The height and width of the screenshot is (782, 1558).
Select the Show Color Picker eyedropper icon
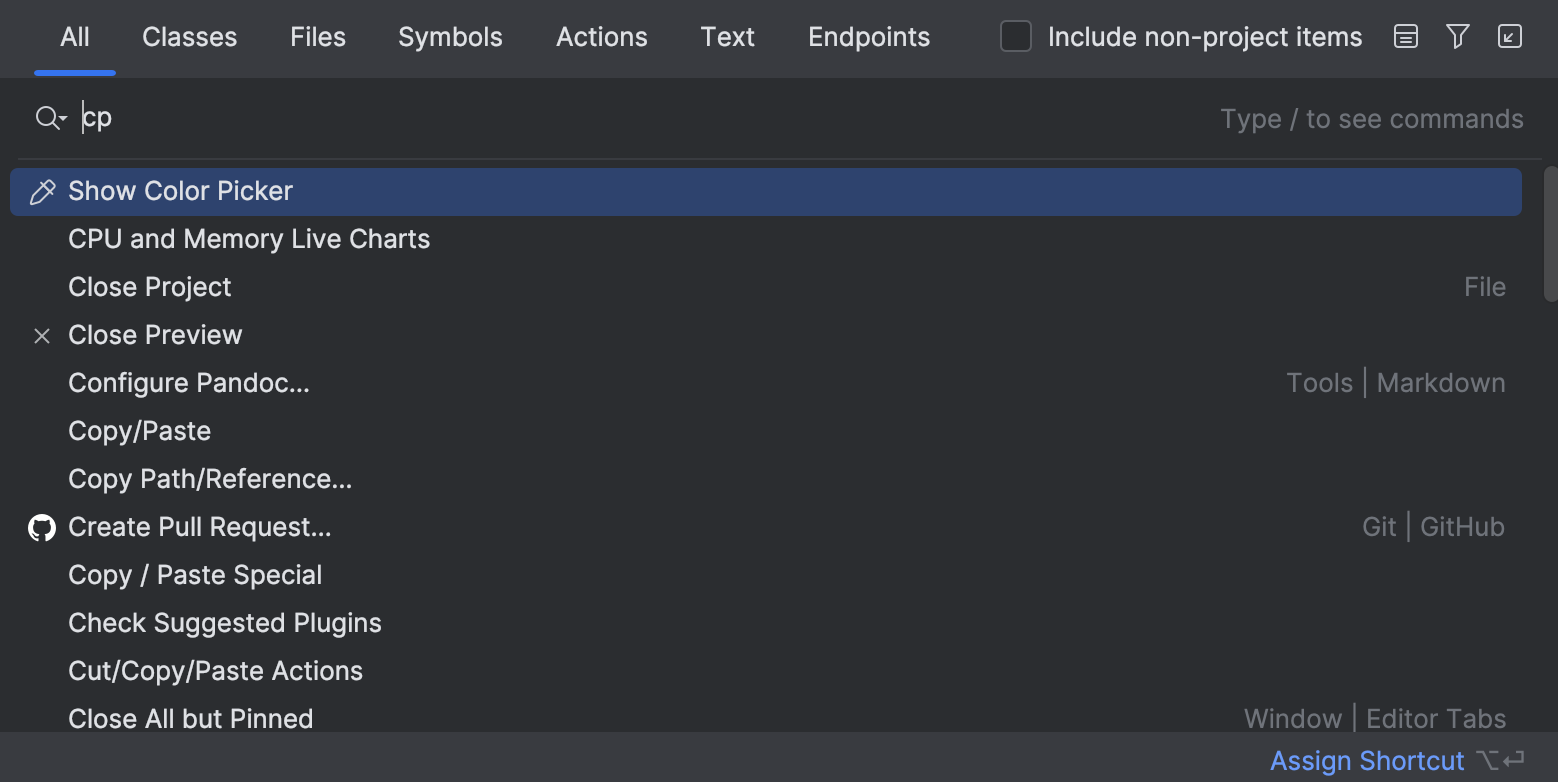42,191
